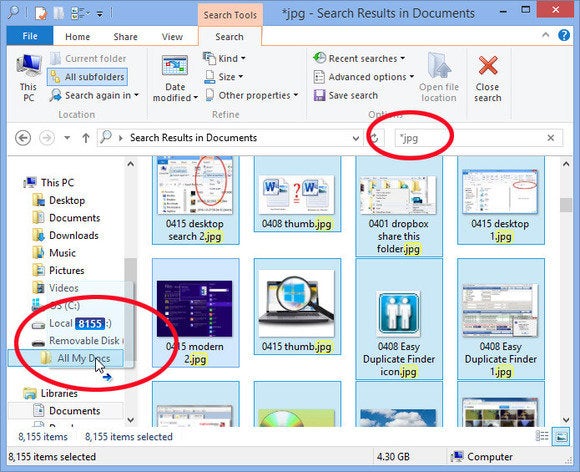Go up one folder level

point(86,138)
